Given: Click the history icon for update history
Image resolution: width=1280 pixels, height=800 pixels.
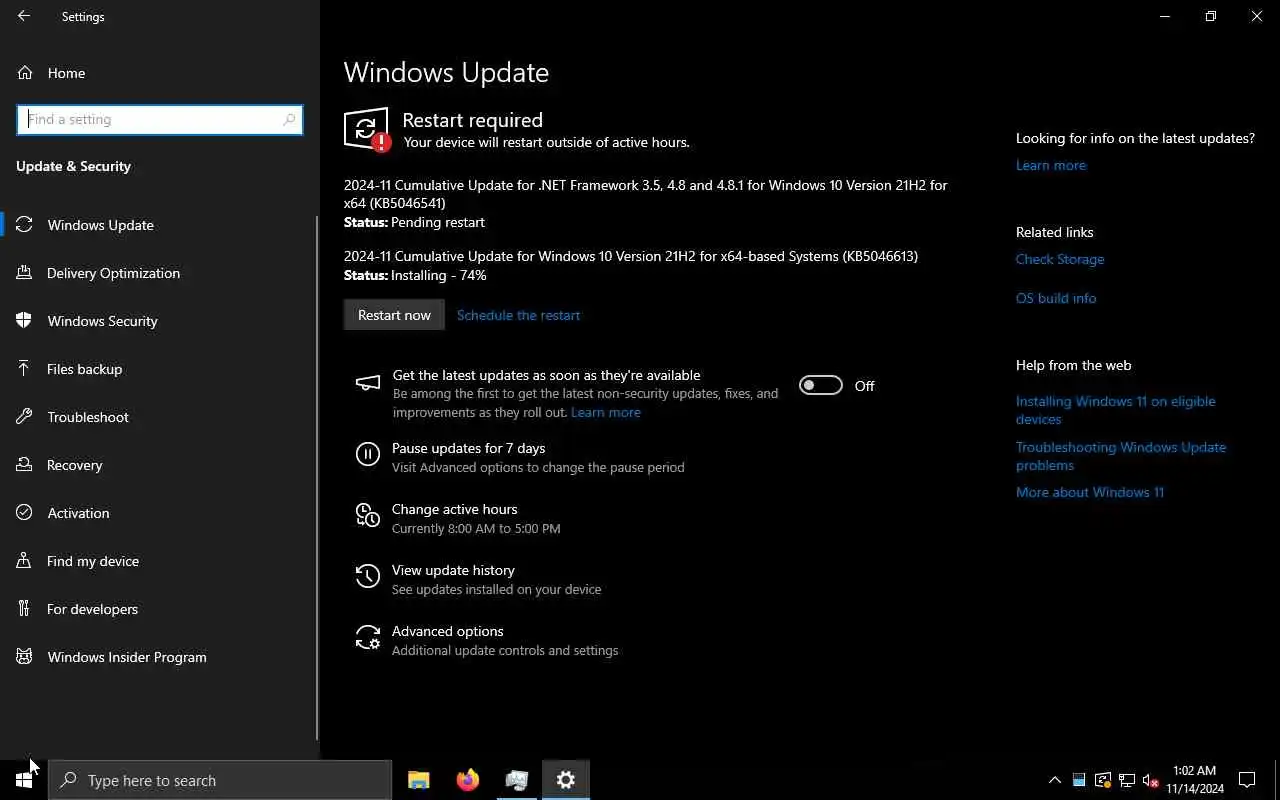Looking at the screenshot, I should pos(368,577).
